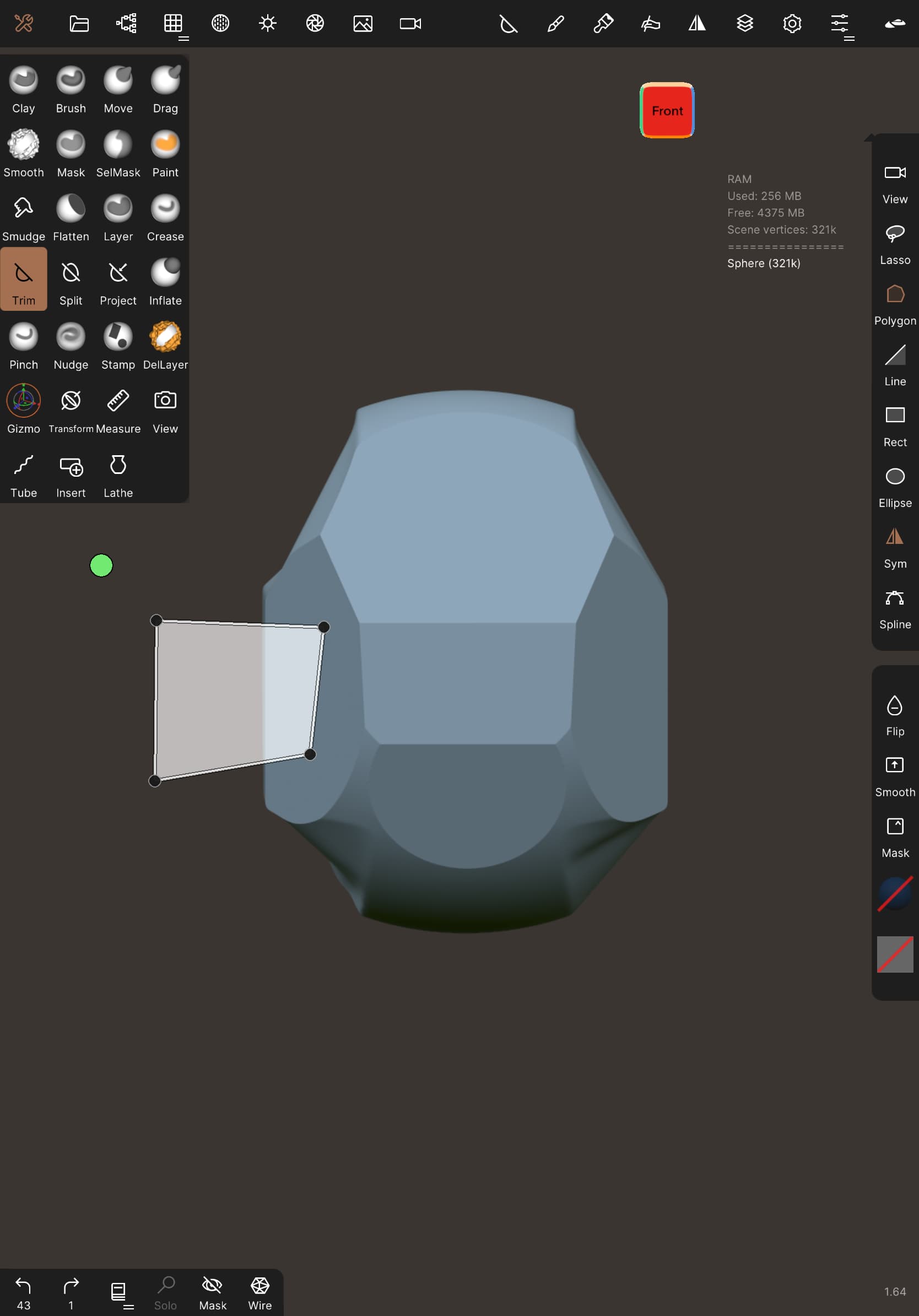
Task: Select the Smooth tool in left panel
Action: point(24,154)
